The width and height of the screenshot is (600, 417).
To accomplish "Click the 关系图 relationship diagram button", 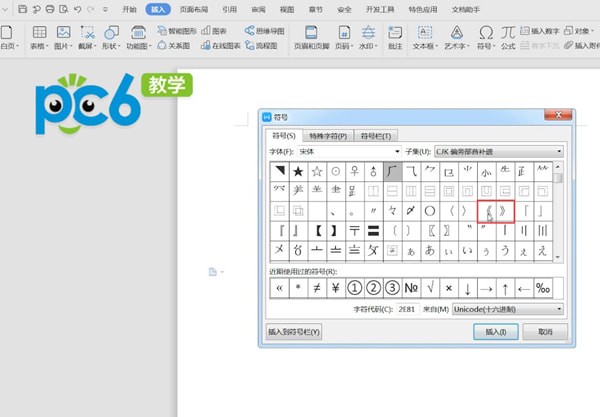I will click(x=174, y=46).
